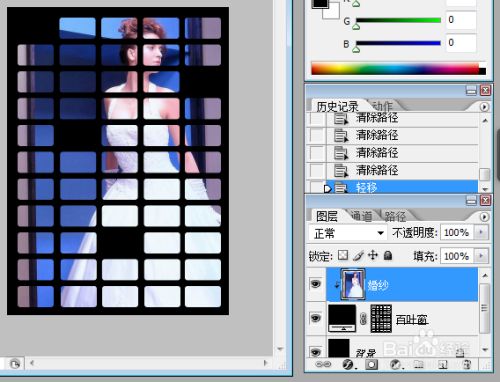500x382 pixels.
Task: Click the fill 100% input field
Action: point(457,256)
